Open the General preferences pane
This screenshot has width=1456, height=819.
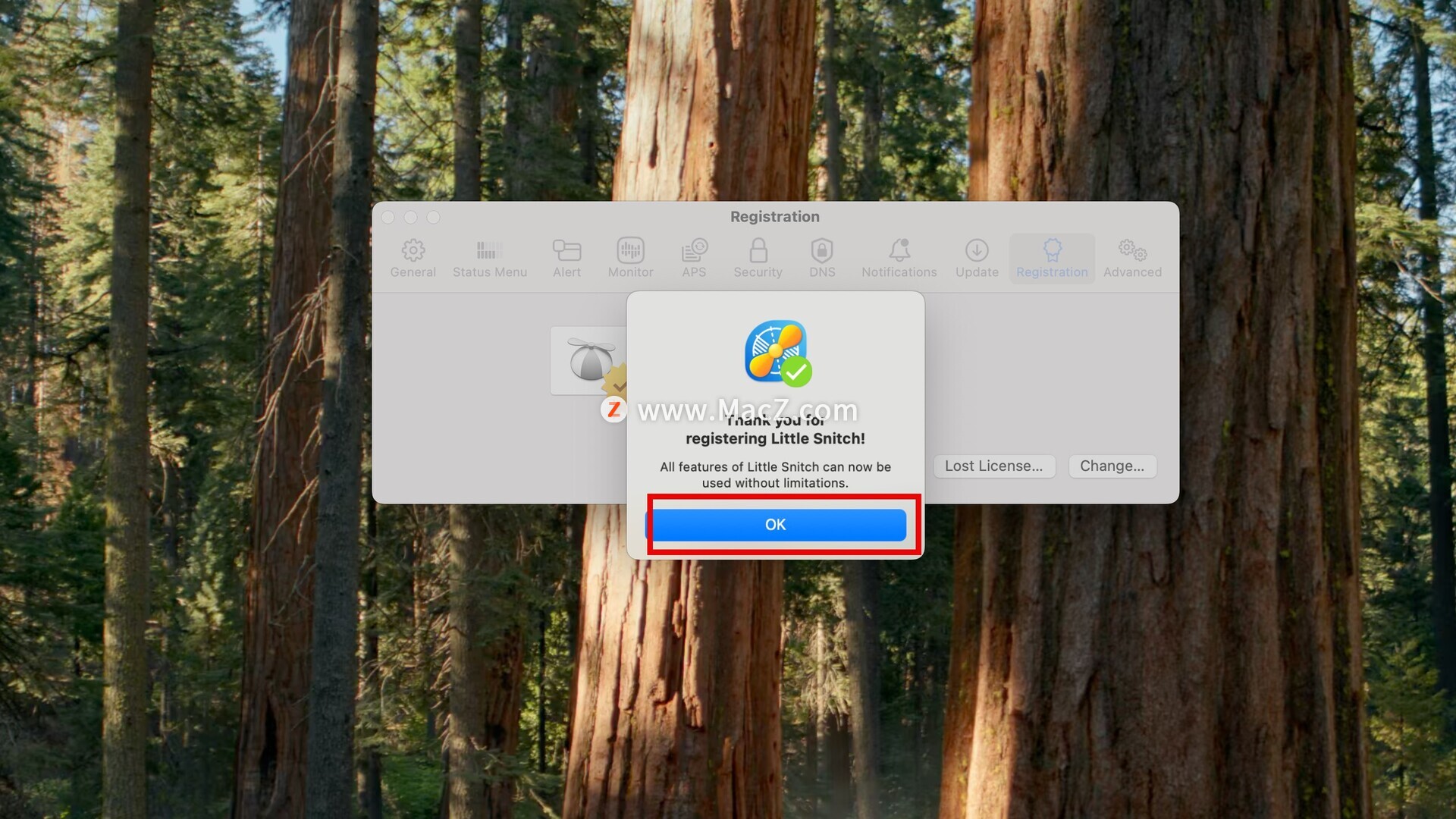coord(413,259)
